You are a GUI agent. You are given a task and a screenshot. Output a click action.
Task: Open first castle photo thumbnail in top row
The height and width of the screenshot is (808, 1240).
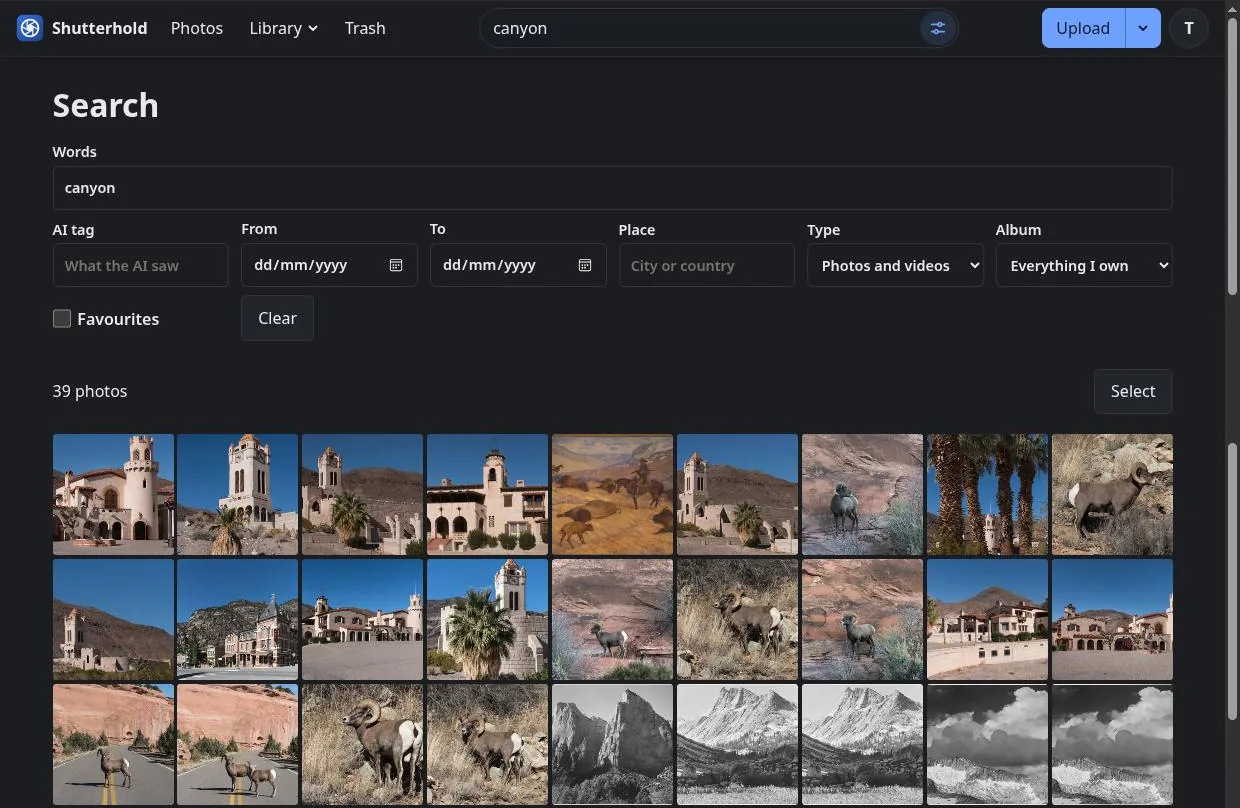coord(113,494)
